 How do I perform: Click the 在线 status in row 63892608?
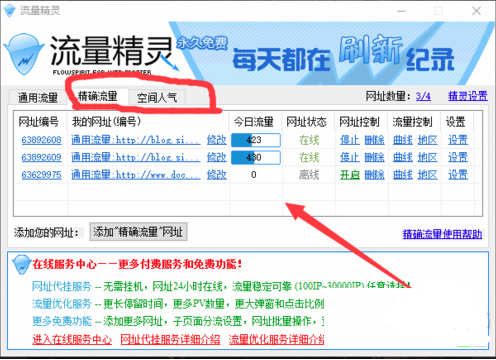point(309,140)
